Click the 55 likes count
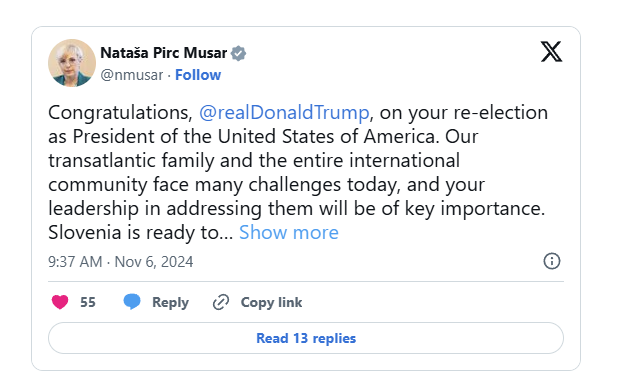 pos(88,302)
